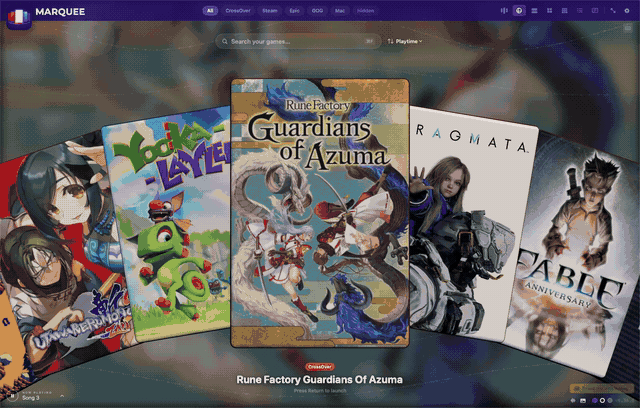Select the purple circle in bottom-right bar
This screenshot has height=408, width=640.
pyautogui.click(x=594, y=401)
